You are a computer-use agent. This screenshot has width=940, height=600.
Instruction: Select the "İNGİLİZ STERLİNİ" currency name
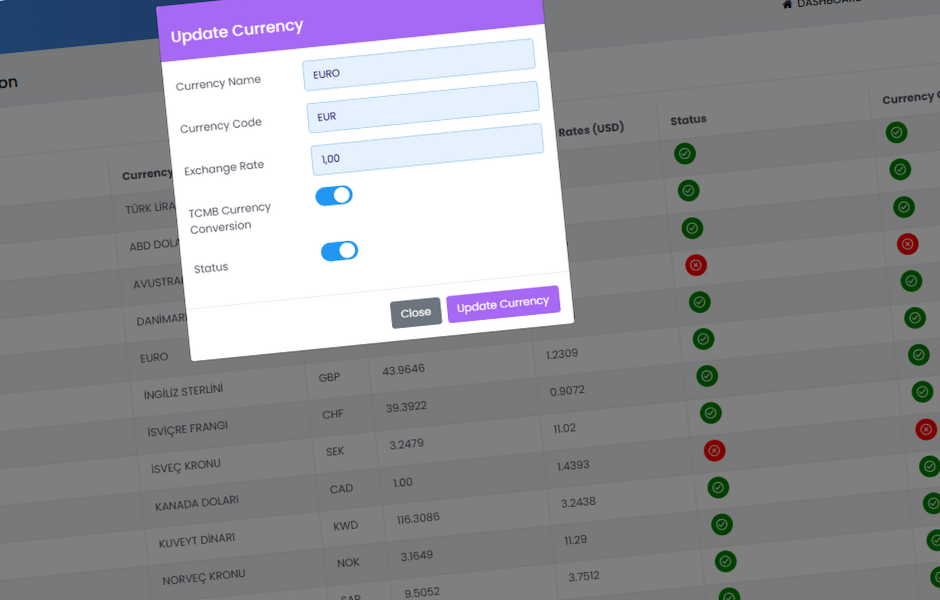(183, 392)
